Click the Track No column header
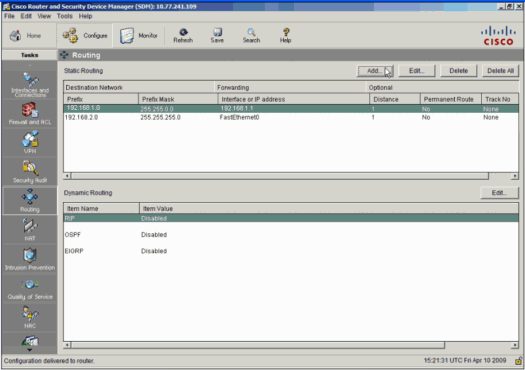This screenshot has height=370, width=525. click(500, 99)
